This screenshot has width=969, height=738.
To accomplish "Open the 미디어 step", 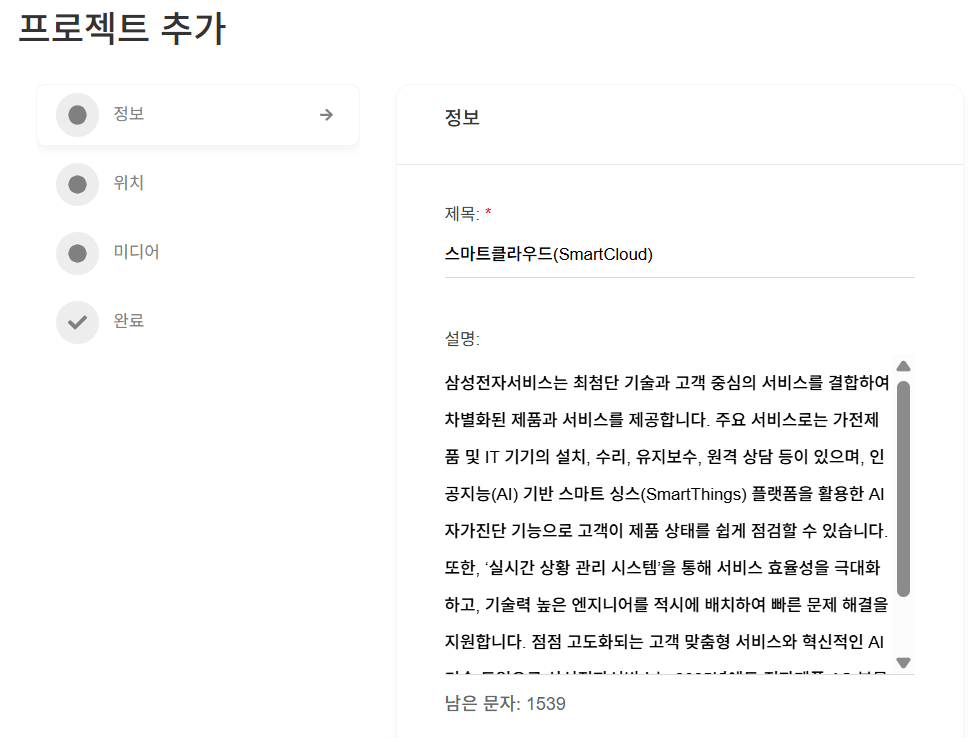I will [136, 252].
